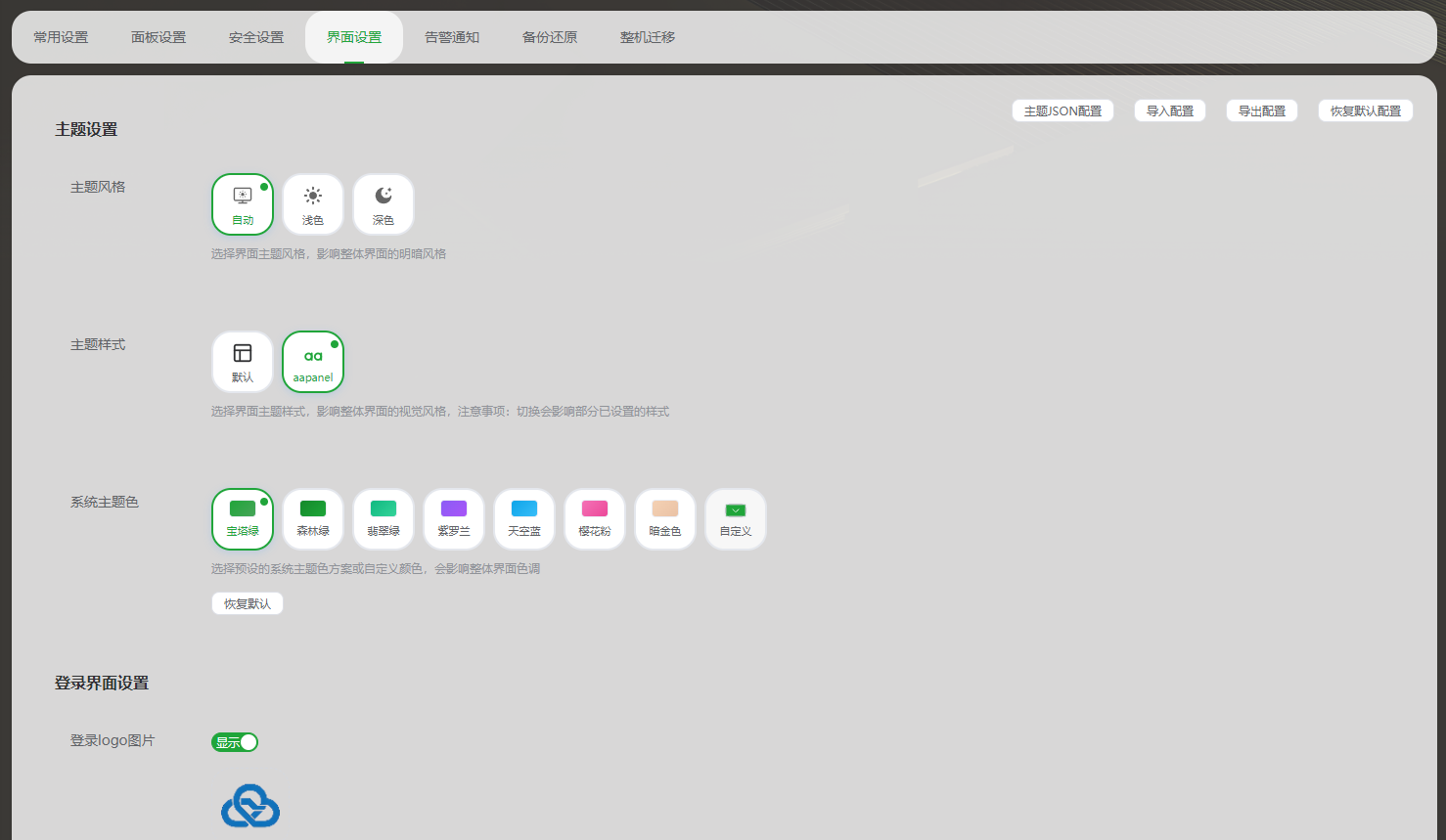Open the 导出配置 option
The width and height of the screenshot is (1446, 840).
(1261, 110)
